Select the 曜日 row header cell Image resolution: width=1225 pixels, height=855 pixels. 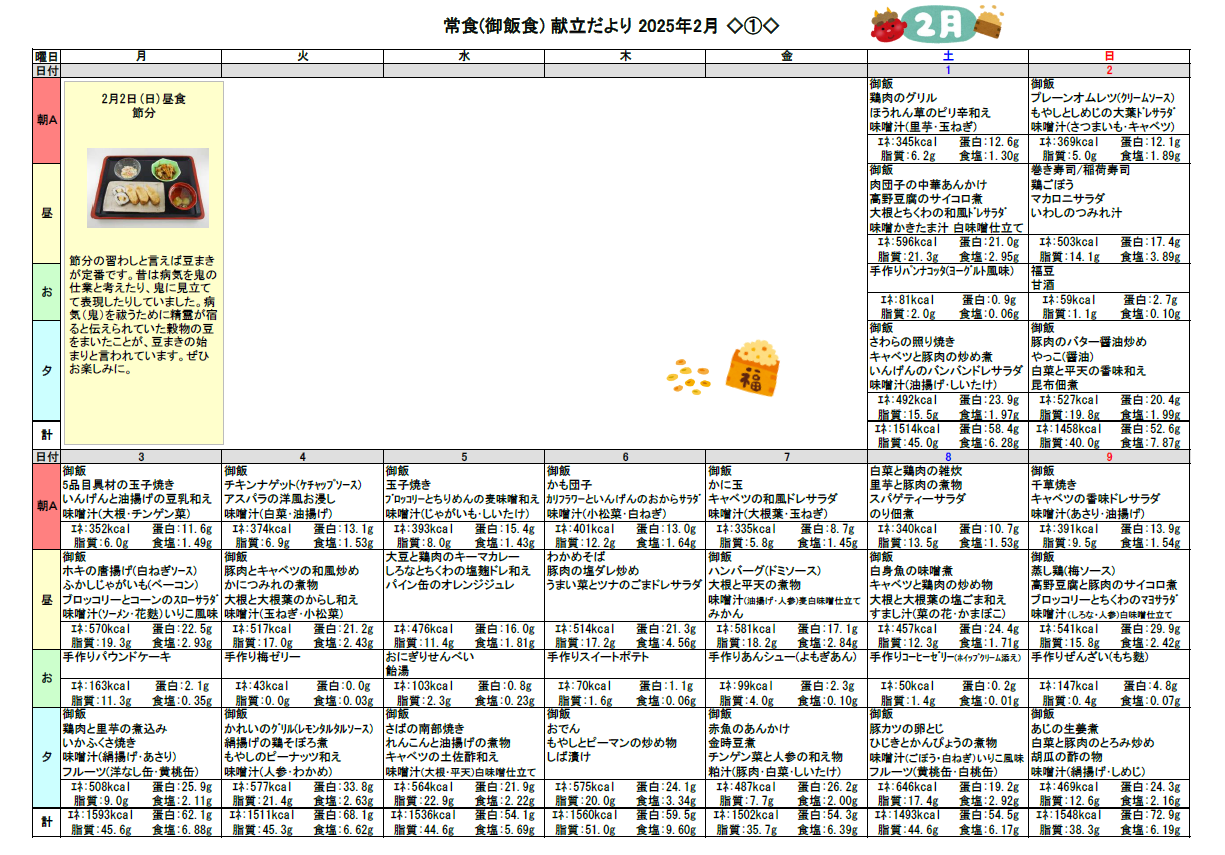[47, 57]
